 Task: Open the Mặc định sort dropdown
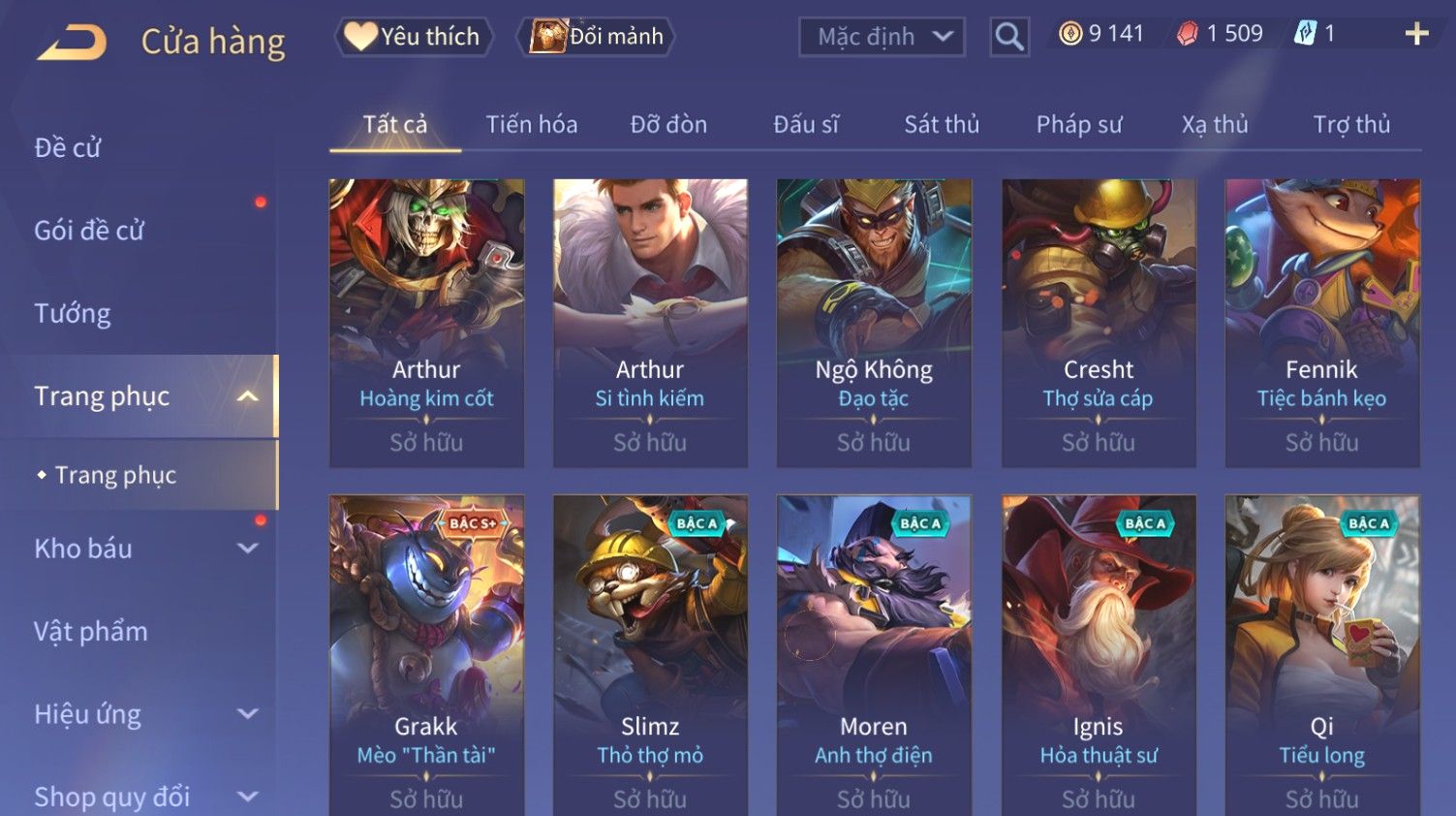click(x=882, y=37)
